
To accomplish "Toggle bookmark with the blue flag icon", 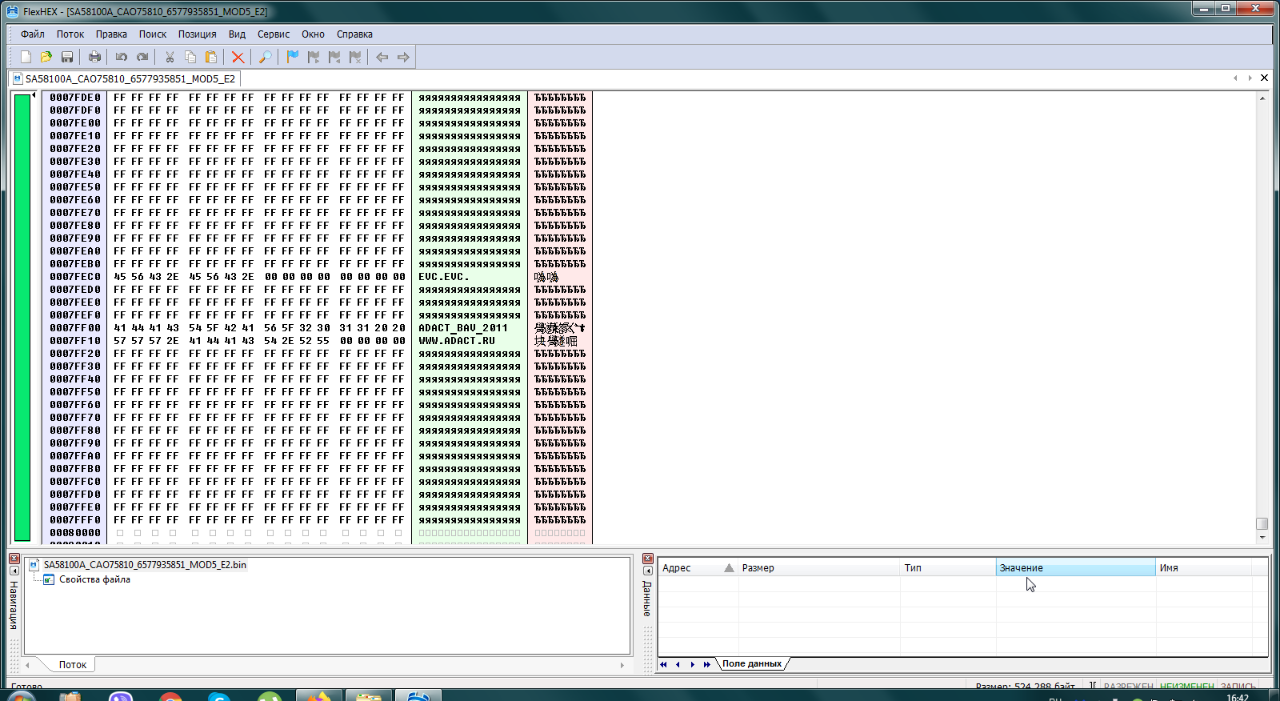I will point(292,57).
